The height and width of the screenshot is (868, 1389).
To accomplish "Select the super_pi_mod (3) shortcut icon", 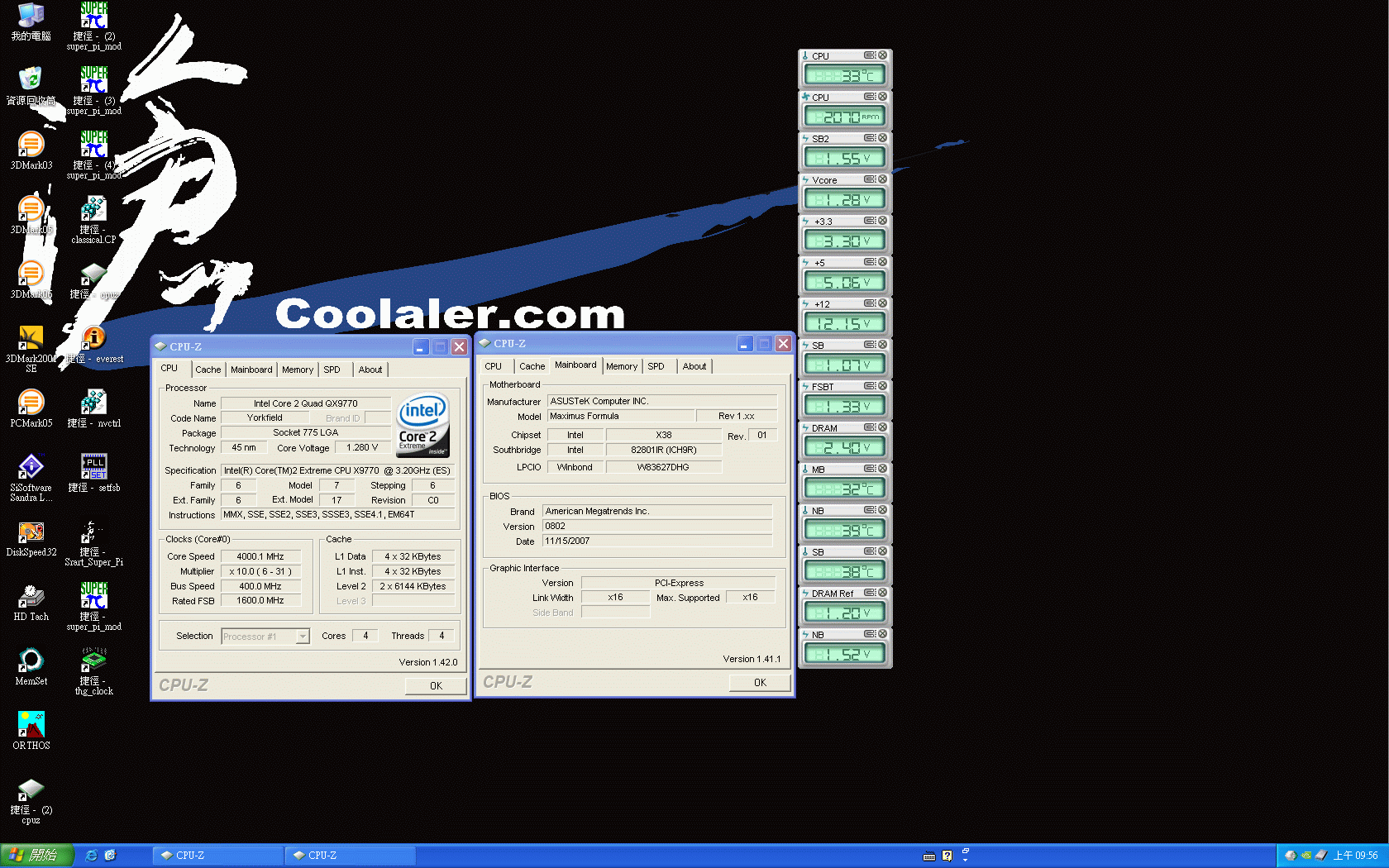I will 94,90.
